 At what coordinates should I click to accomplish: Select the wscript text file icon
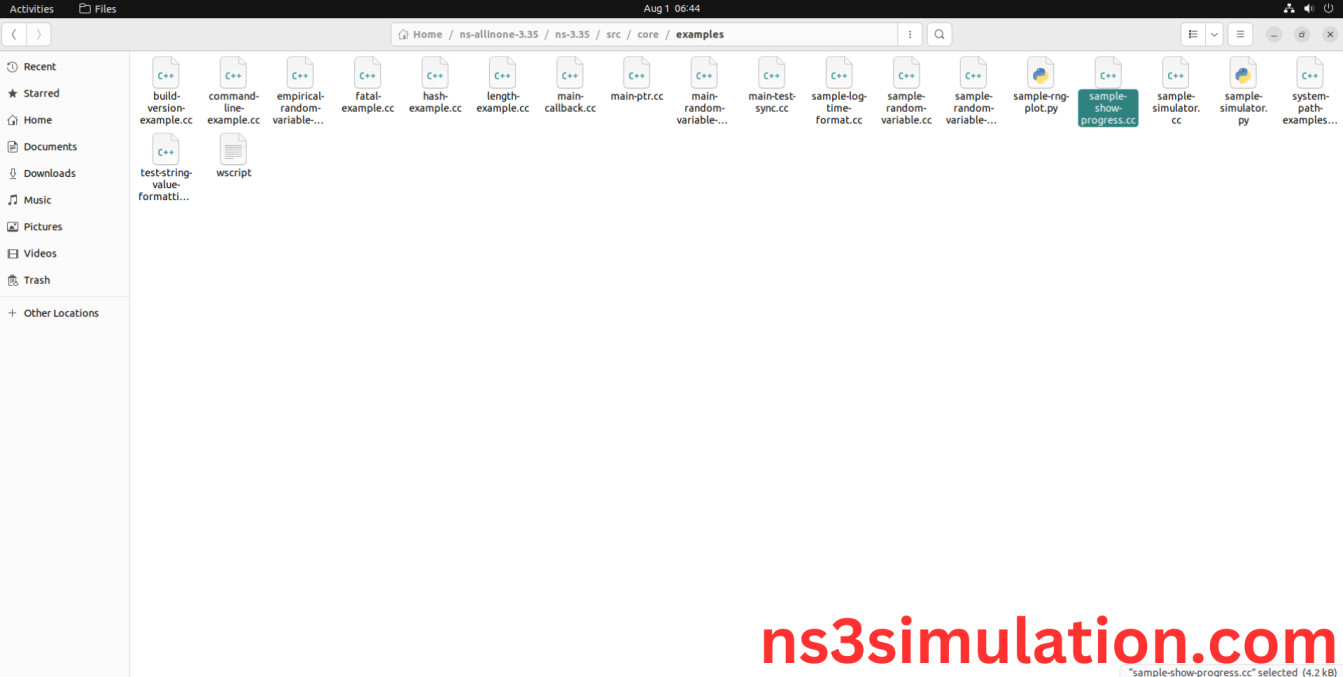(233, 150)
